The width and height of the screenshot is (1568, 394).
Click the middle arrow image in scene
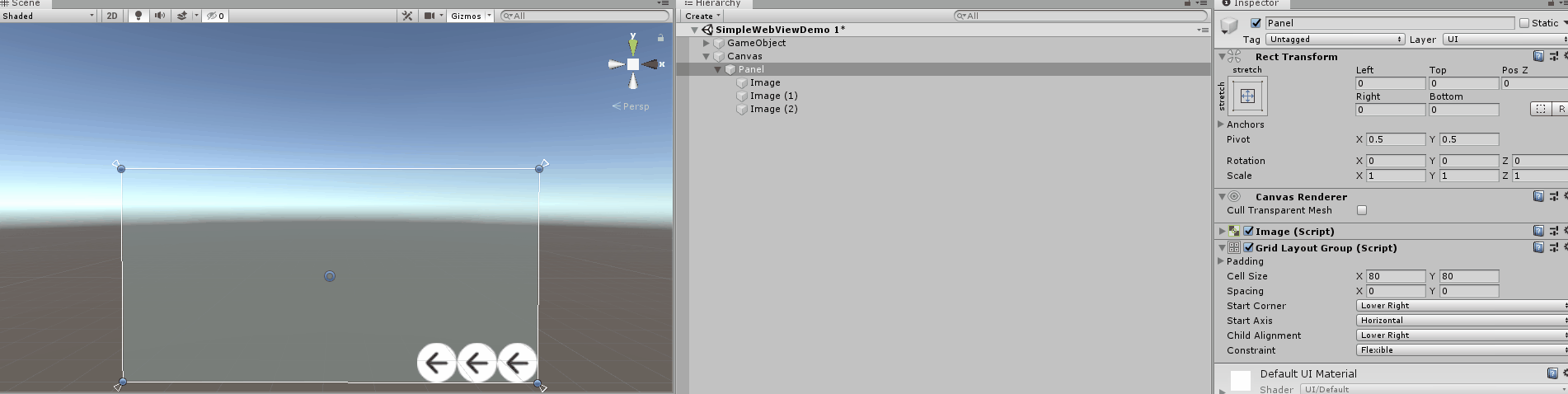pyautogui.click(x=477, y=363)
